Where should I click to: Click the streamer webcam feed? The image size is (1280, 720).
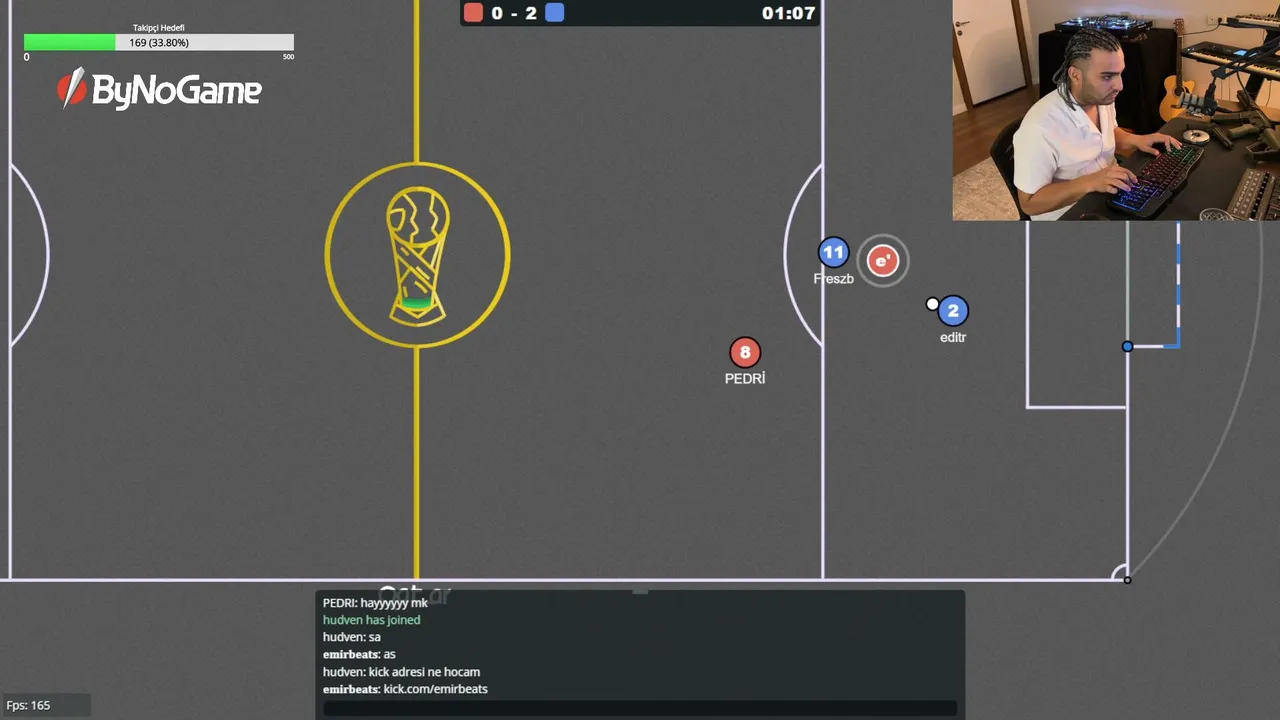pyautogui.click(x=1116, y=110)
